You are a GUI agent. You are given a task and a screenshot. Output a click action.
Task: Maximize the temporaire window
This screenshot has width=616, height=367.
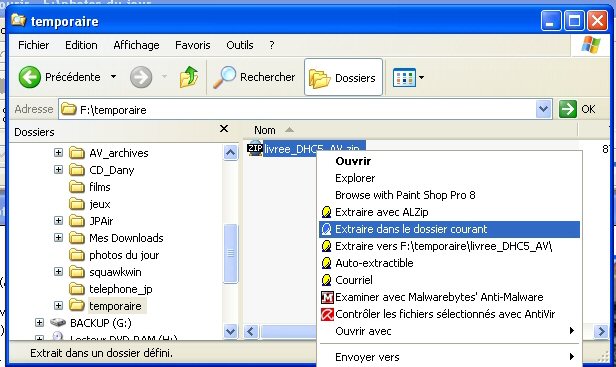pos(574,20)
